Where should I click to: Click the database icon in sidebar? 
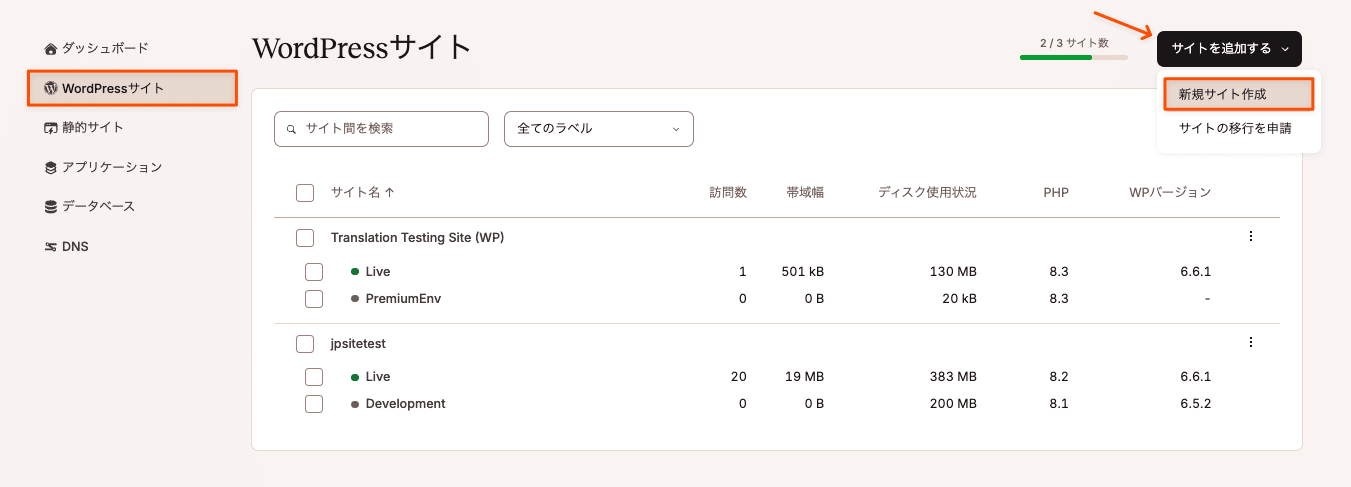51,207
